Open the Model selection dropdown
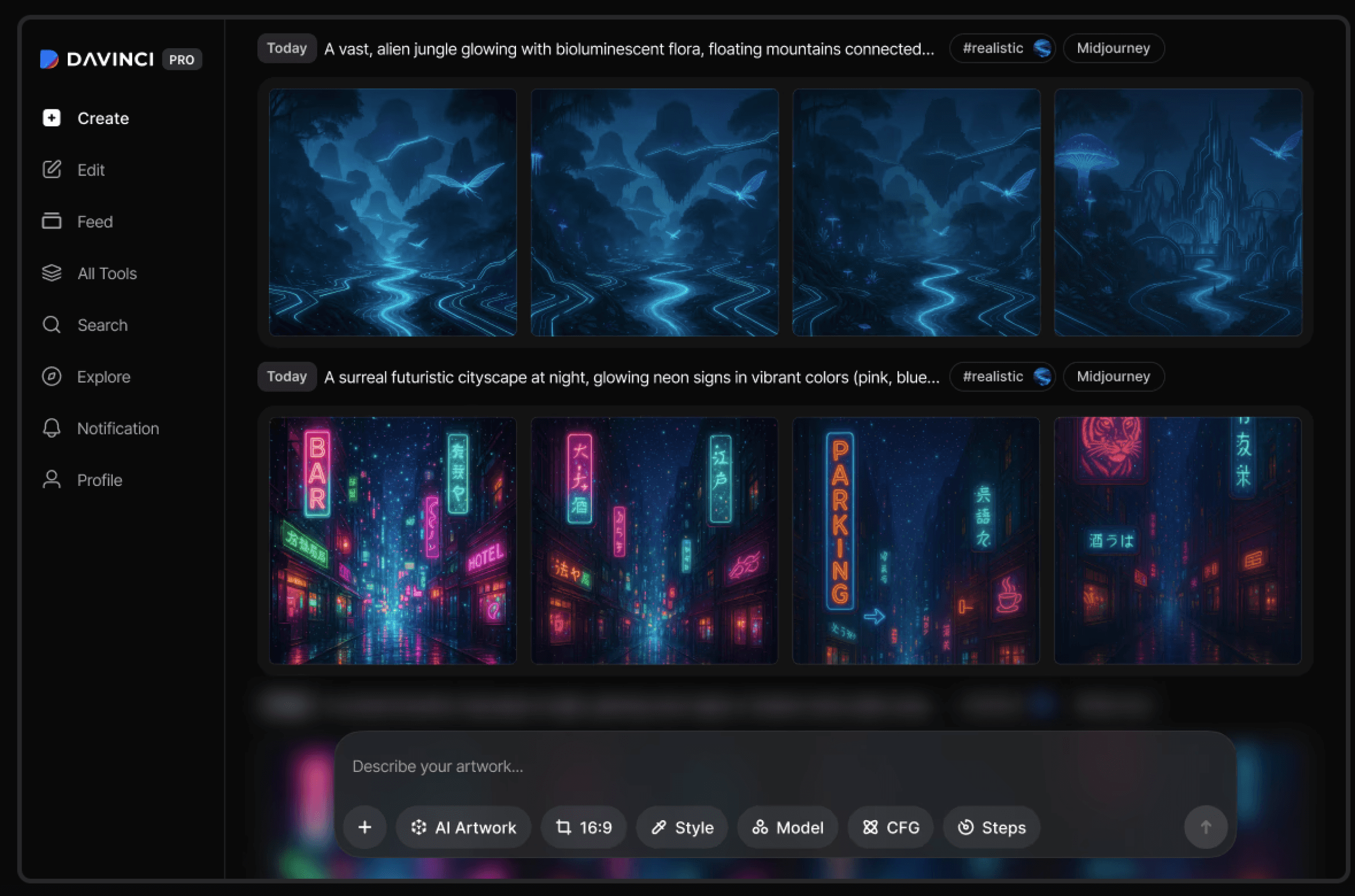The width and height of the screenshot is (1355, 896). (788, 827)
